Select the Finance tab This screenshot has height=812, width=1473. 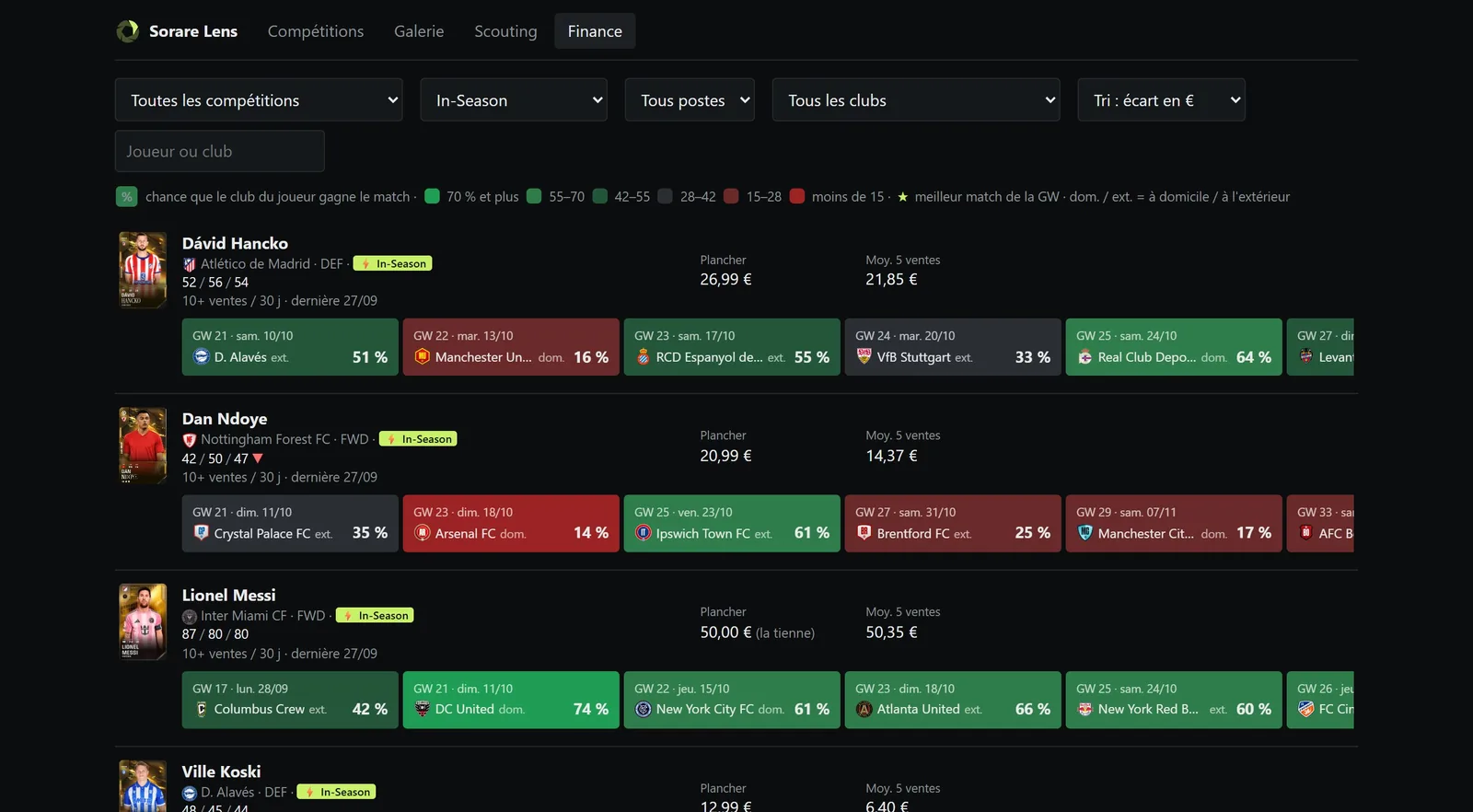point(595,31)
